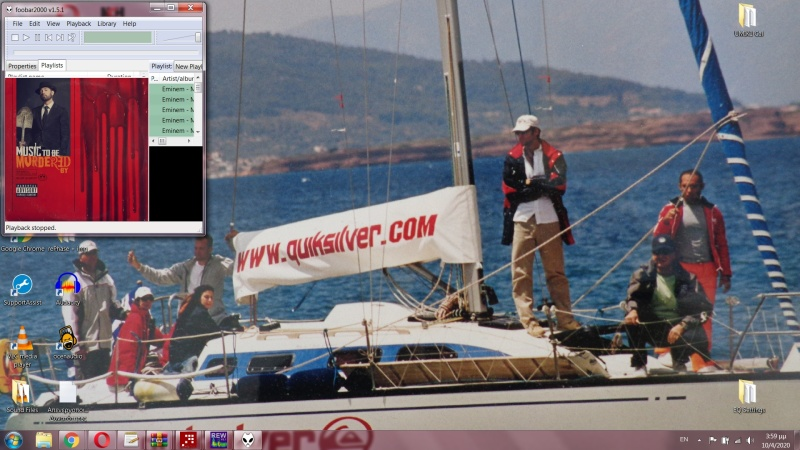Stop playback in foobar2000
Screen dimensions: 800x450
(x=15, y=37)
